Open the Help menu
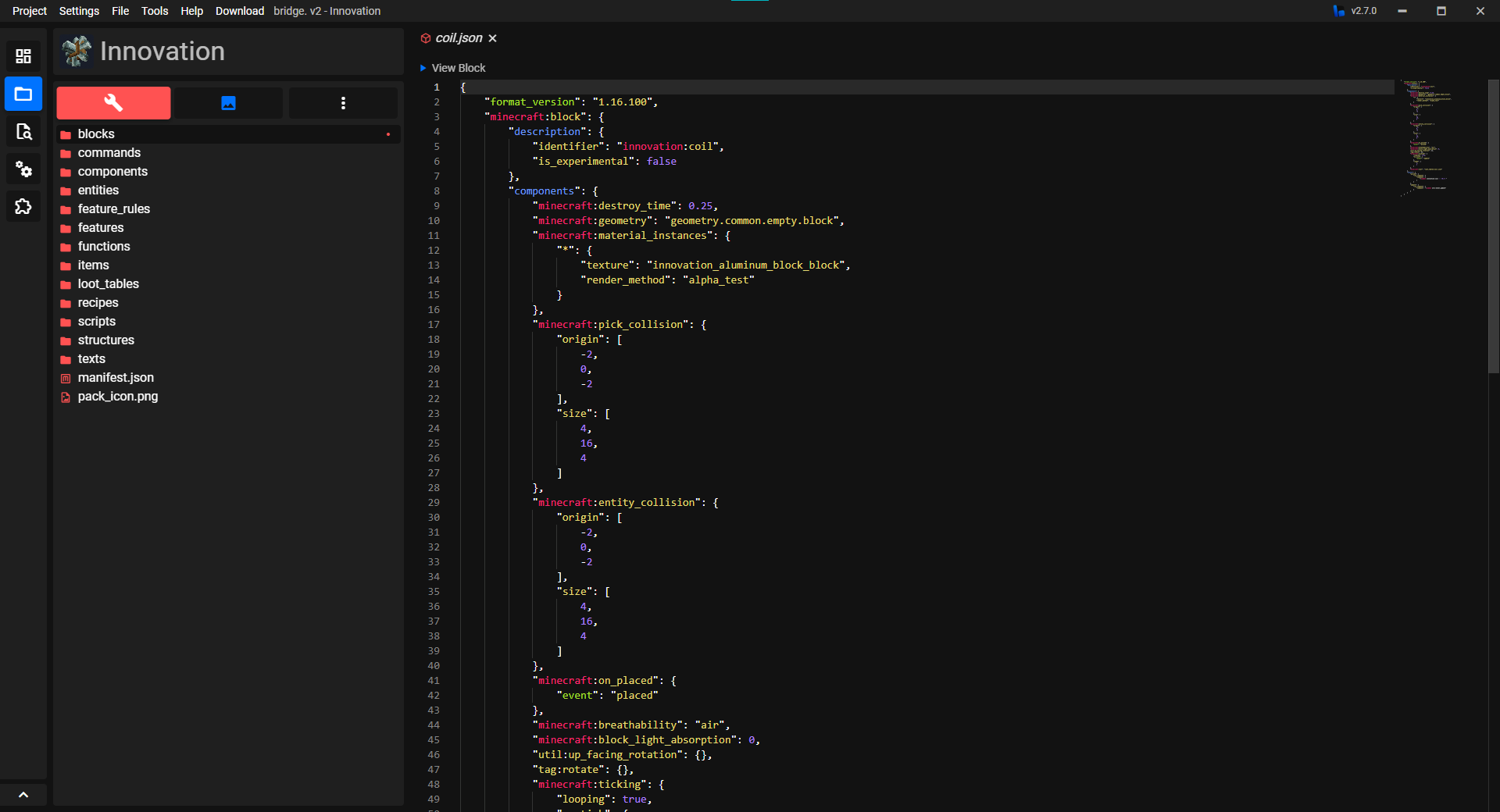1500x812 pixels. tap(191, 11)
